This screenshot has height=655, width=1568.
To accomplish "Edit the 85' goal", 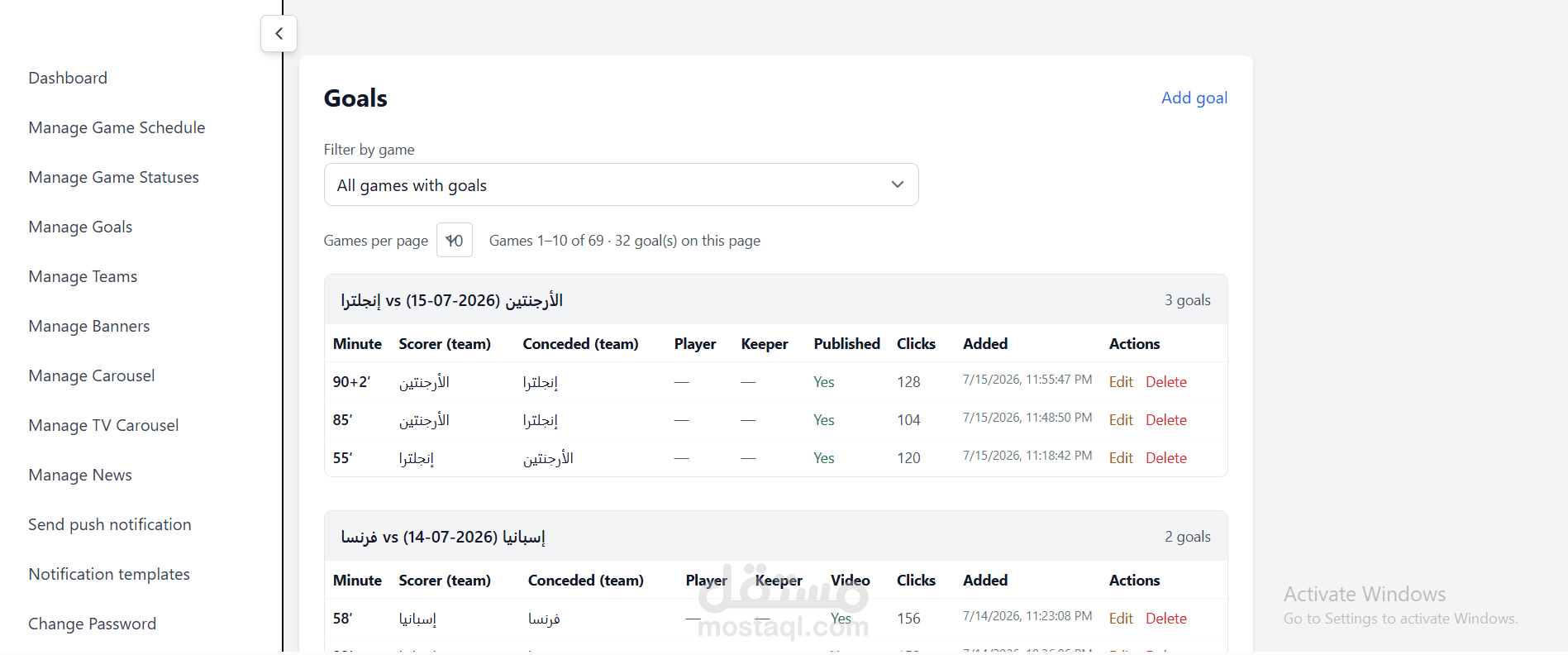I will [1121, 420].
